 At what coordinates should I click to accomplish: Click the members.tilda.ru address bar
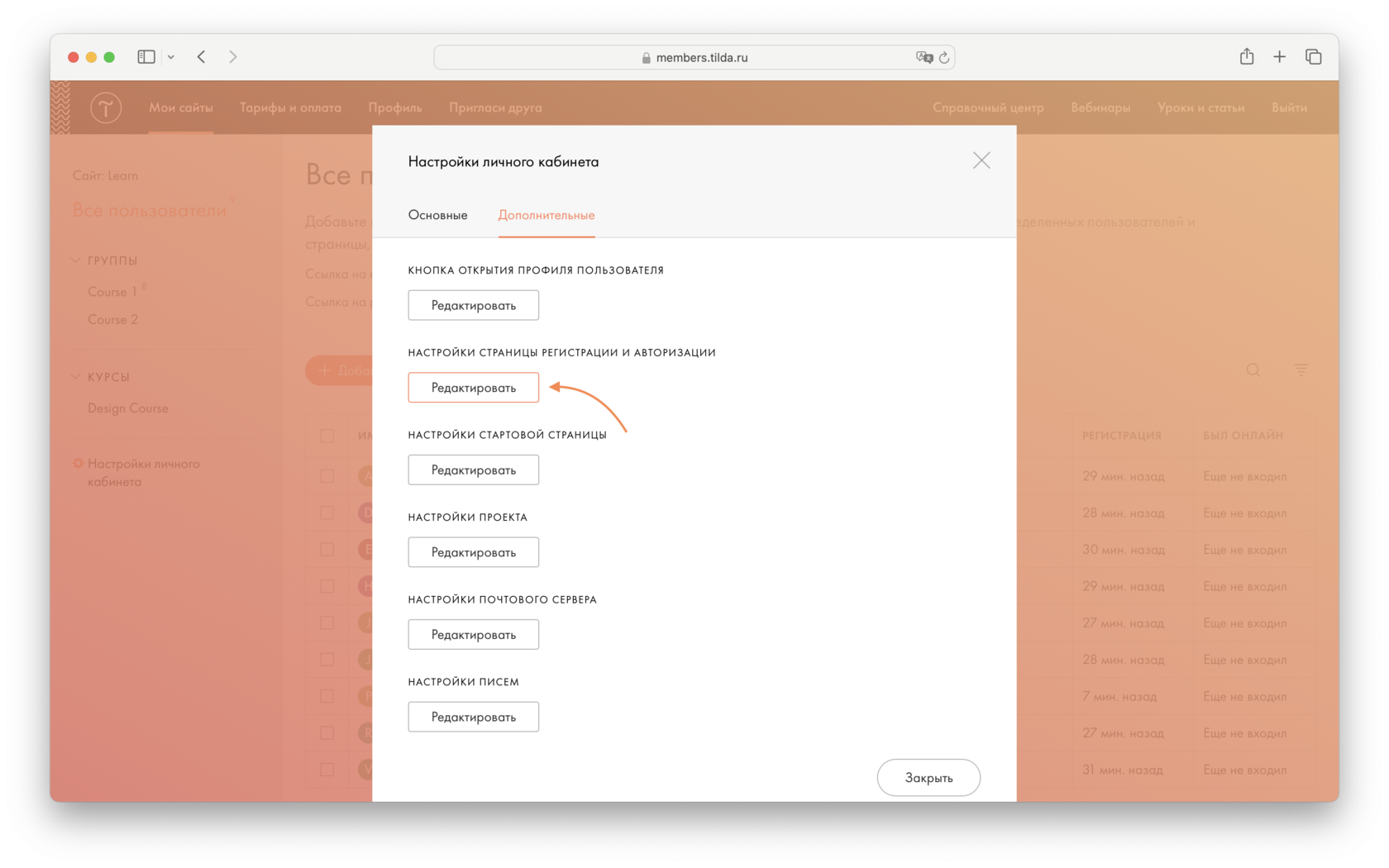point(694,57)
